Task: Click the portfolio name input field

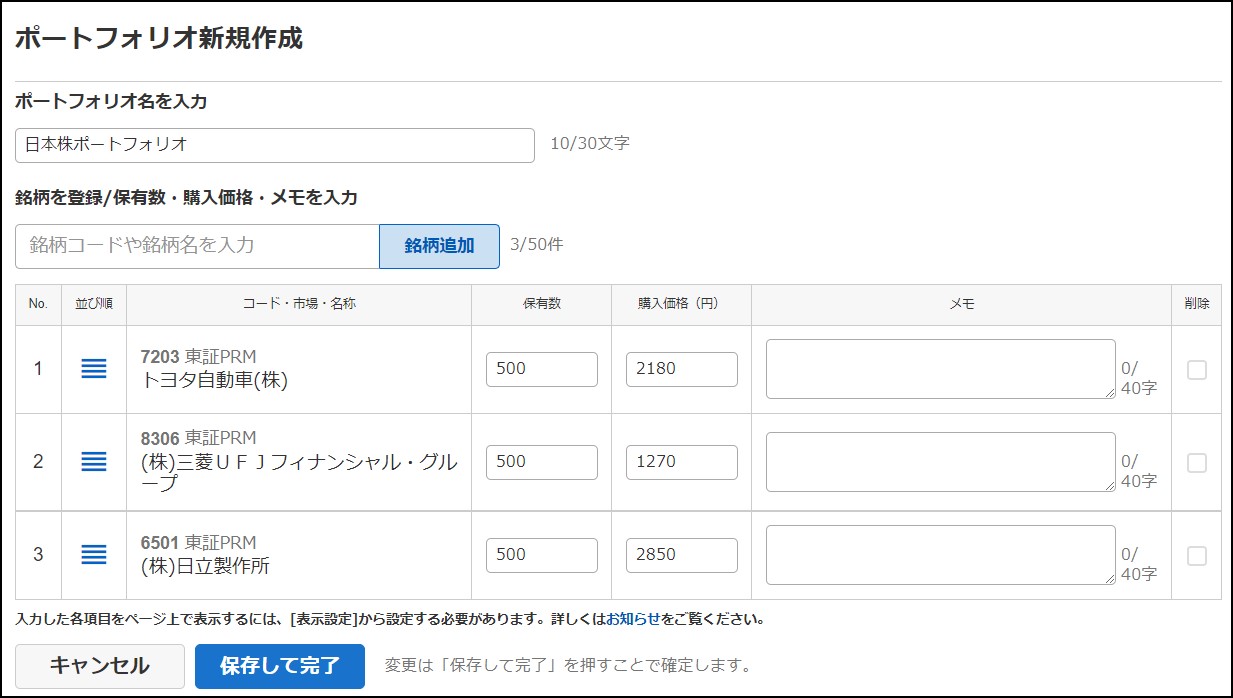Action: [x=274, y=145]
